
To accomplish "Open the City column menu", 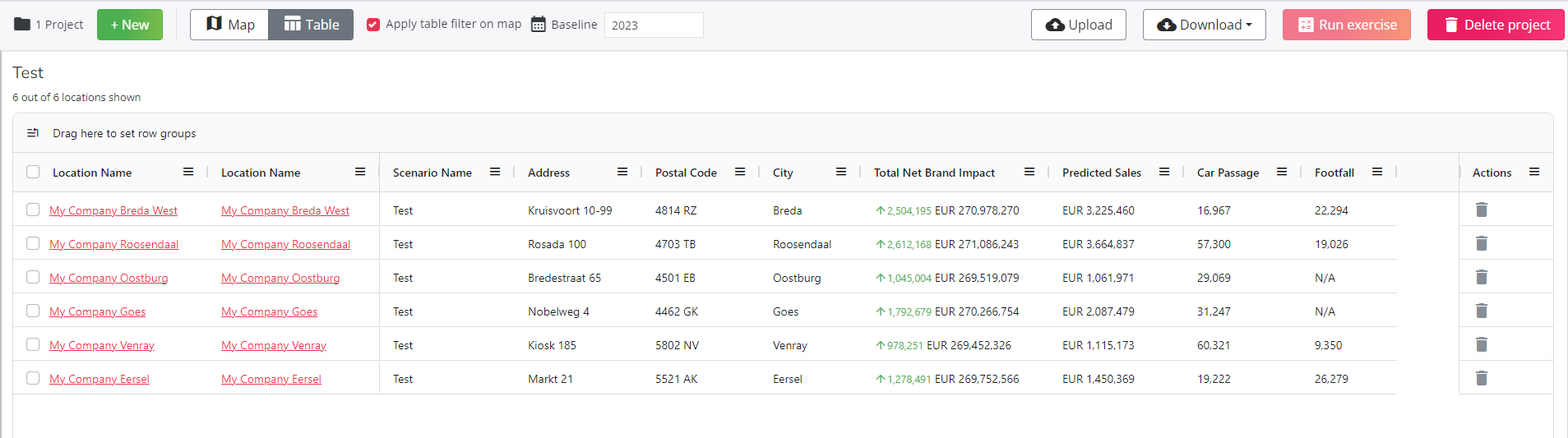I will click(x=841, y=173).
